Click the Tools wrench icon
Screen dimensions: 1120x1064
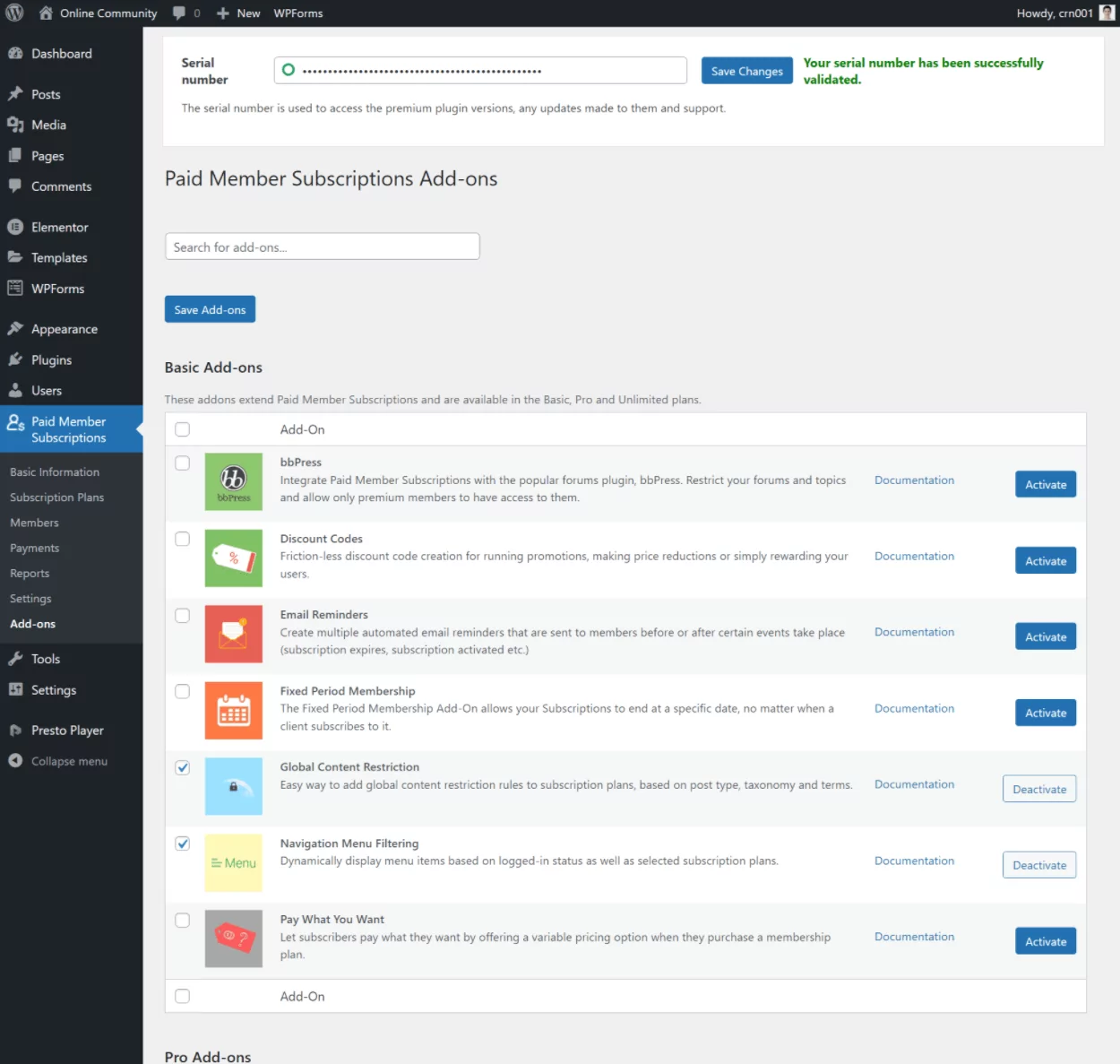pos(15,658)
